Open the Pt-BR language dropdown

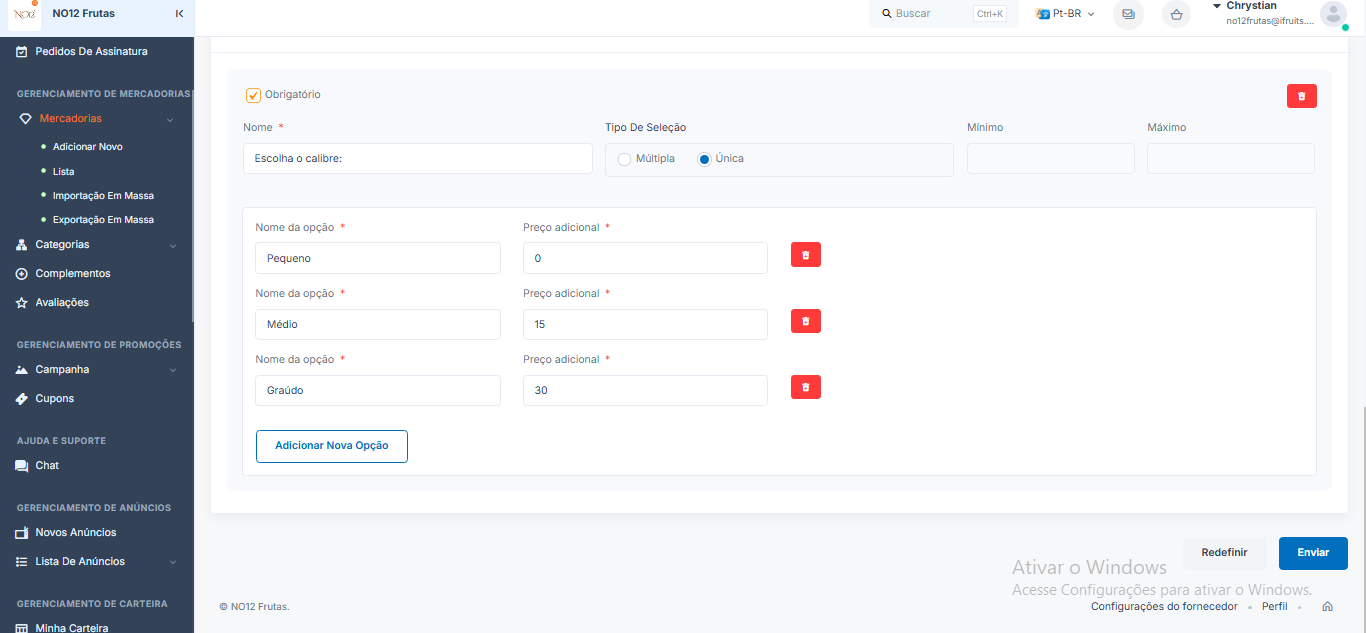(x=1065, y=14)
